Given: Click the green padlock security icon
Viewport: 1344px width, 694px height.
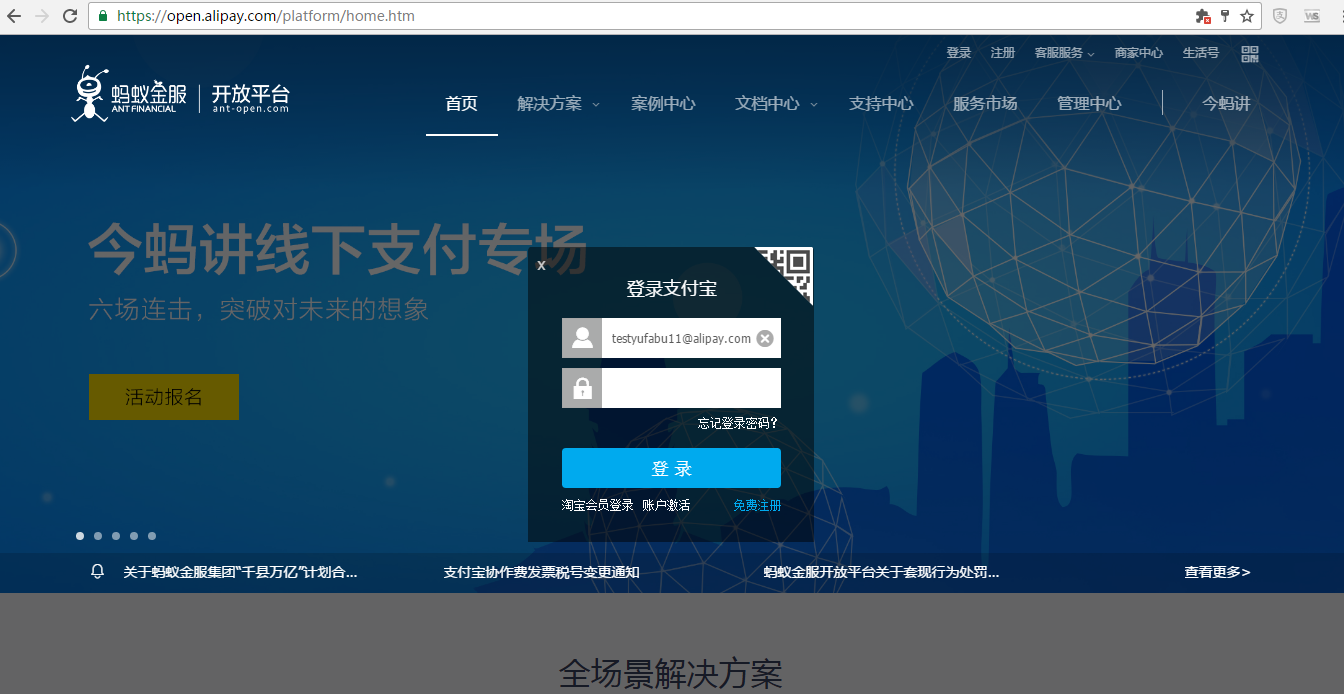Looking at the screenshot, I should click(x=103, y=16).
